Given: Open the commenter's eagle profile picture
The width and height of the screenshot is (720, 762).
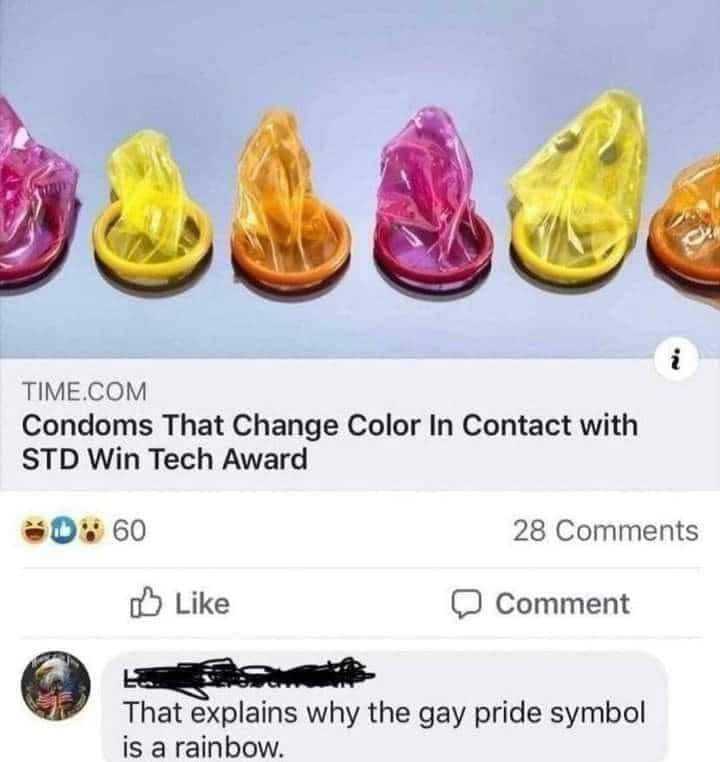Looking at the screenshot, I should click(55, 686).
